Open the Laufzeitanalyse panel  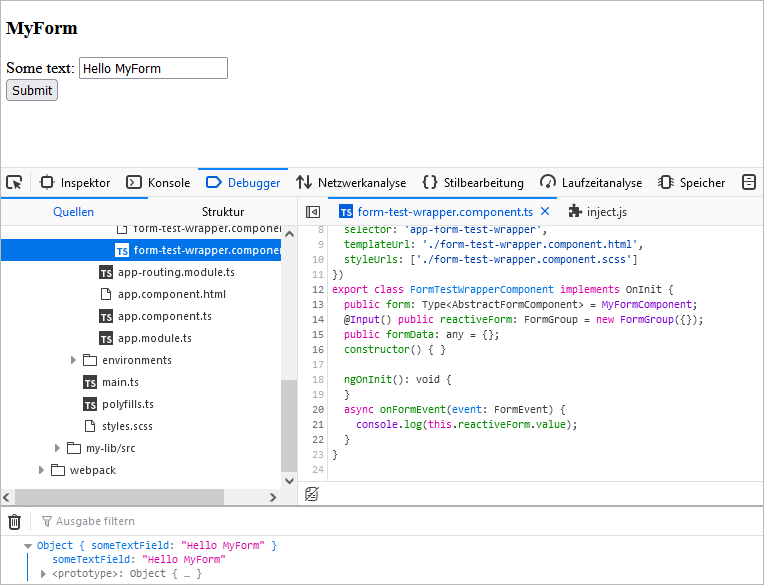[x=591, y=183]
